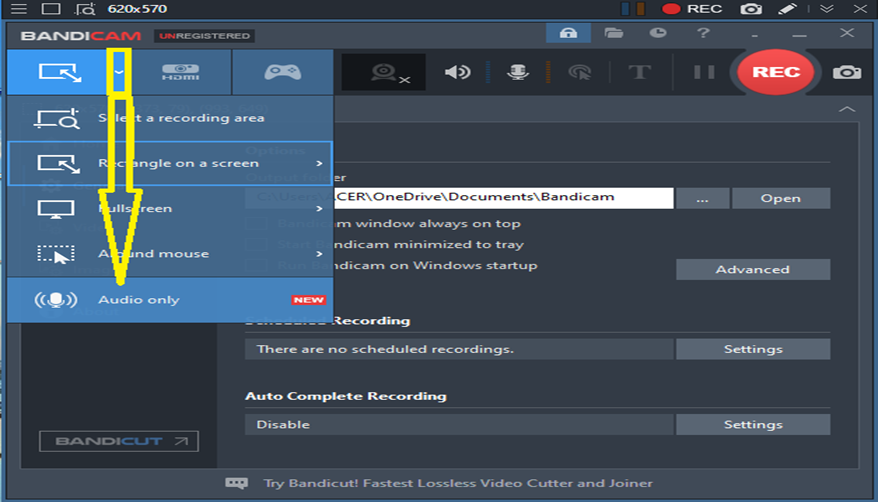This screenshot has height=502, width=878.
Task: Click the Try Bandicut promotional message
Action: click(x=458, y=483)
